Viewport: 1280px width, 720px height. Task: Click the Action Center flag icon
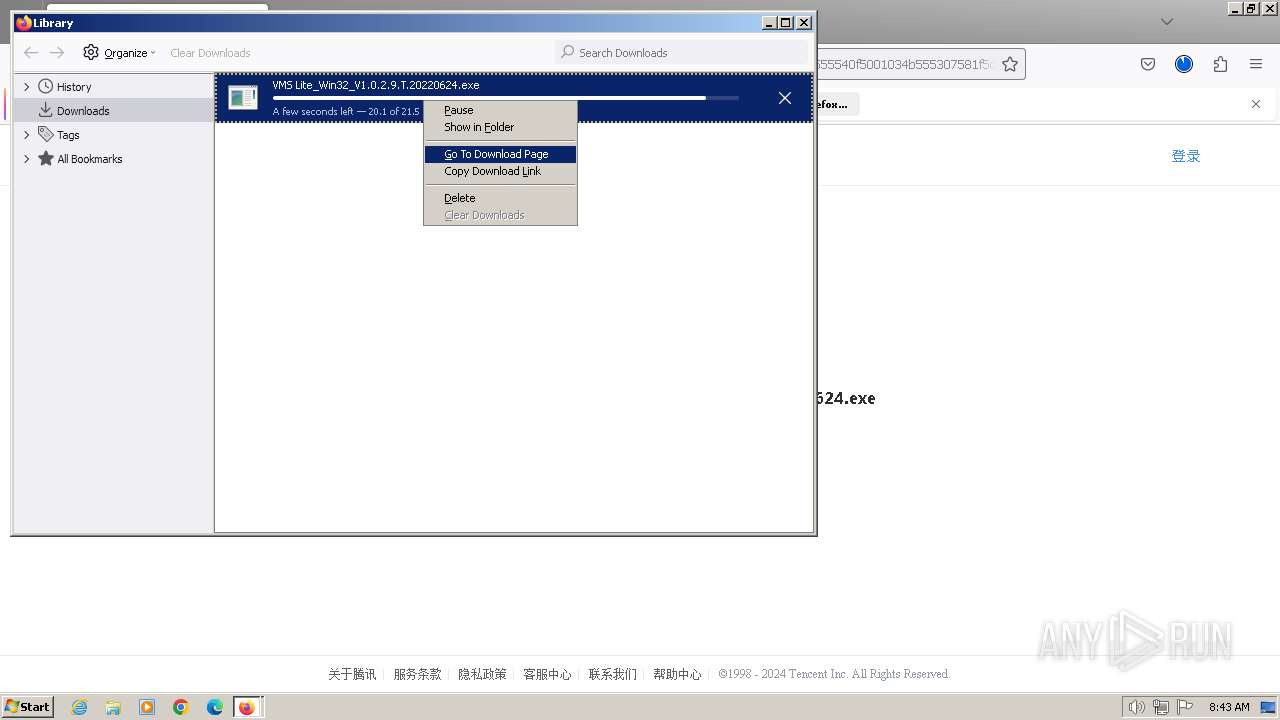[1185, 707]
